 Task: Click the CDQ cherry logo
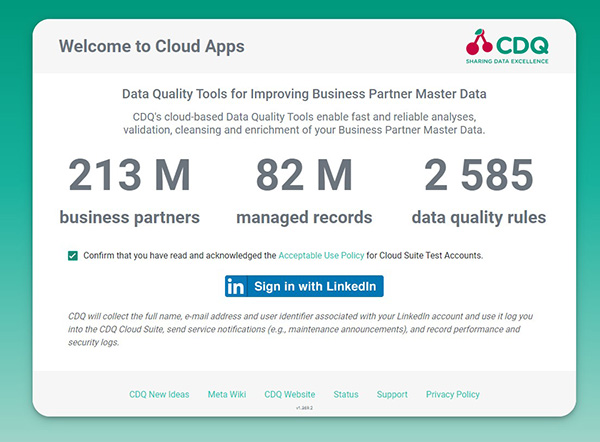click(x=507, y=46)
